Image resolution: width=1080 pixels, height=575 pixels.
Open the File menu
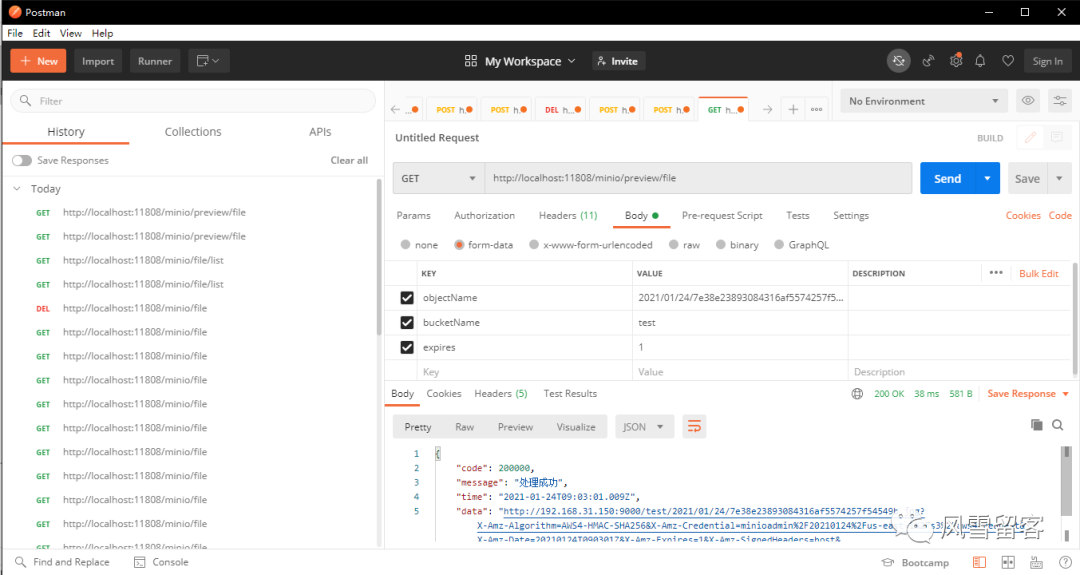(14, 33)
